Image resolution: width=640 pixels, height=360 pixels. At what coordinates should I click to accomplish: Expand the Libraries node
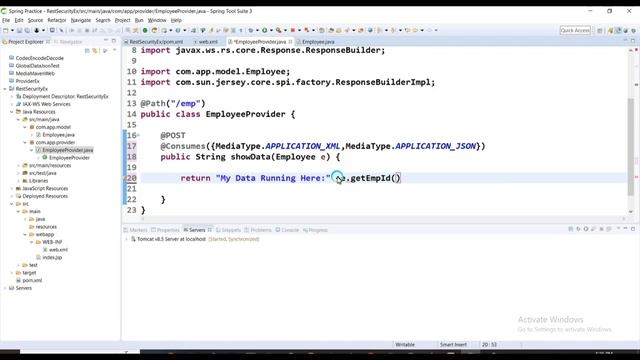coord(18,181)
